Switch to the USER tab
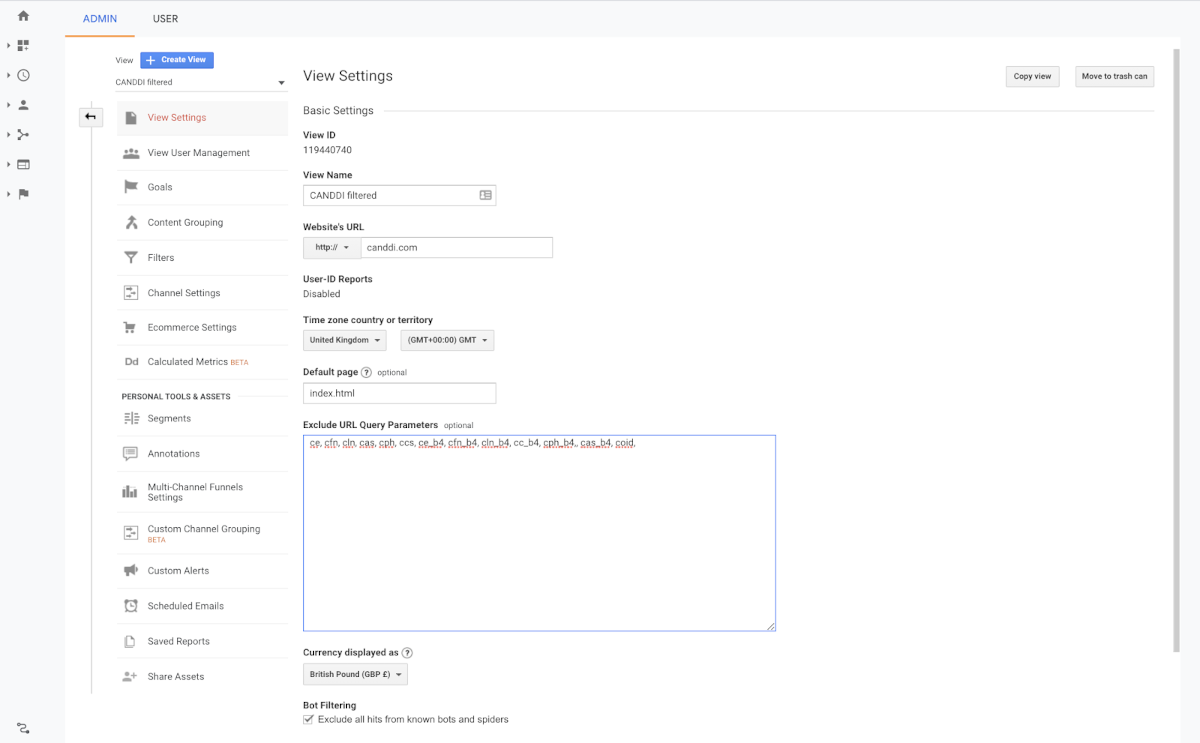Viewport: 1200px width, 743px height. click(166, 19)
